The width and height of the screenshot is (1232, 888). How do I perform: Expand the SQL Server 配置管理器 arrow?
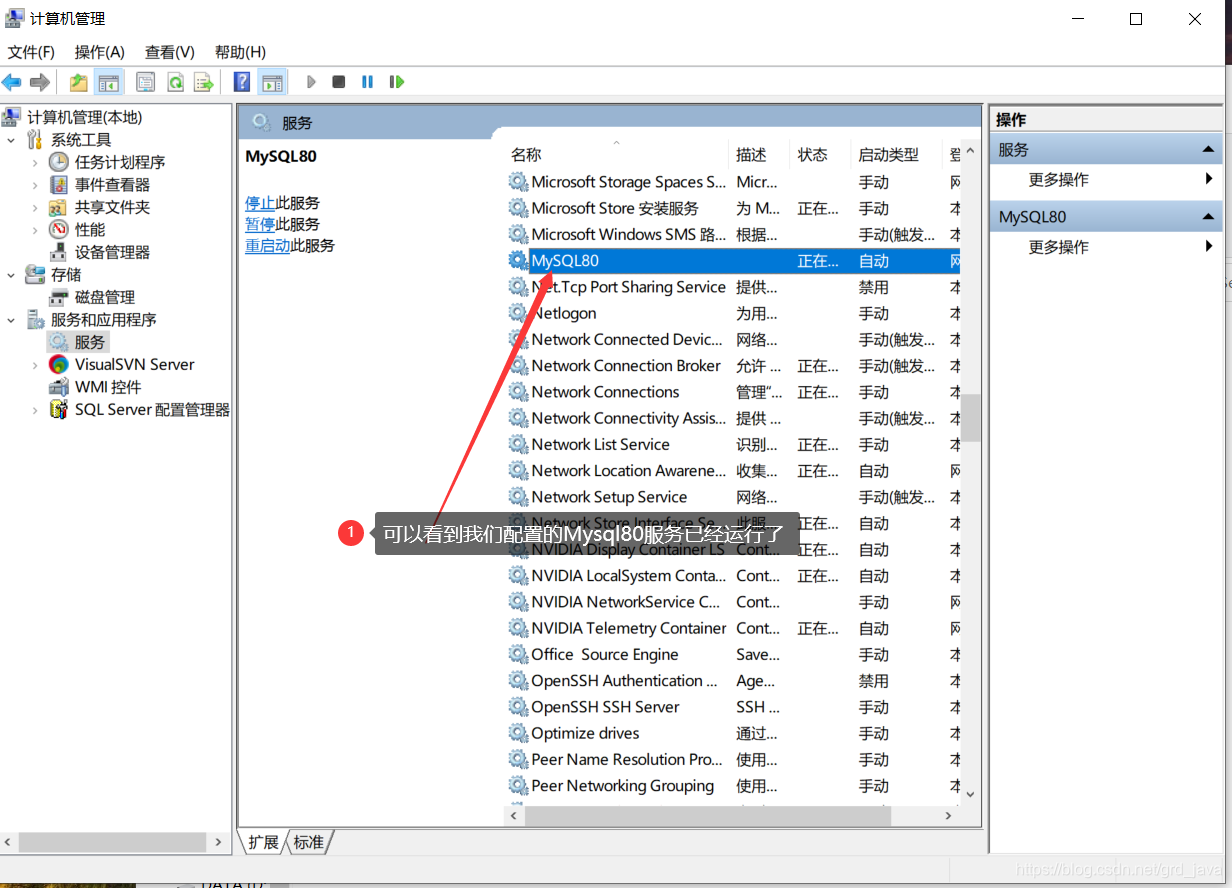[x=35, y=410]
